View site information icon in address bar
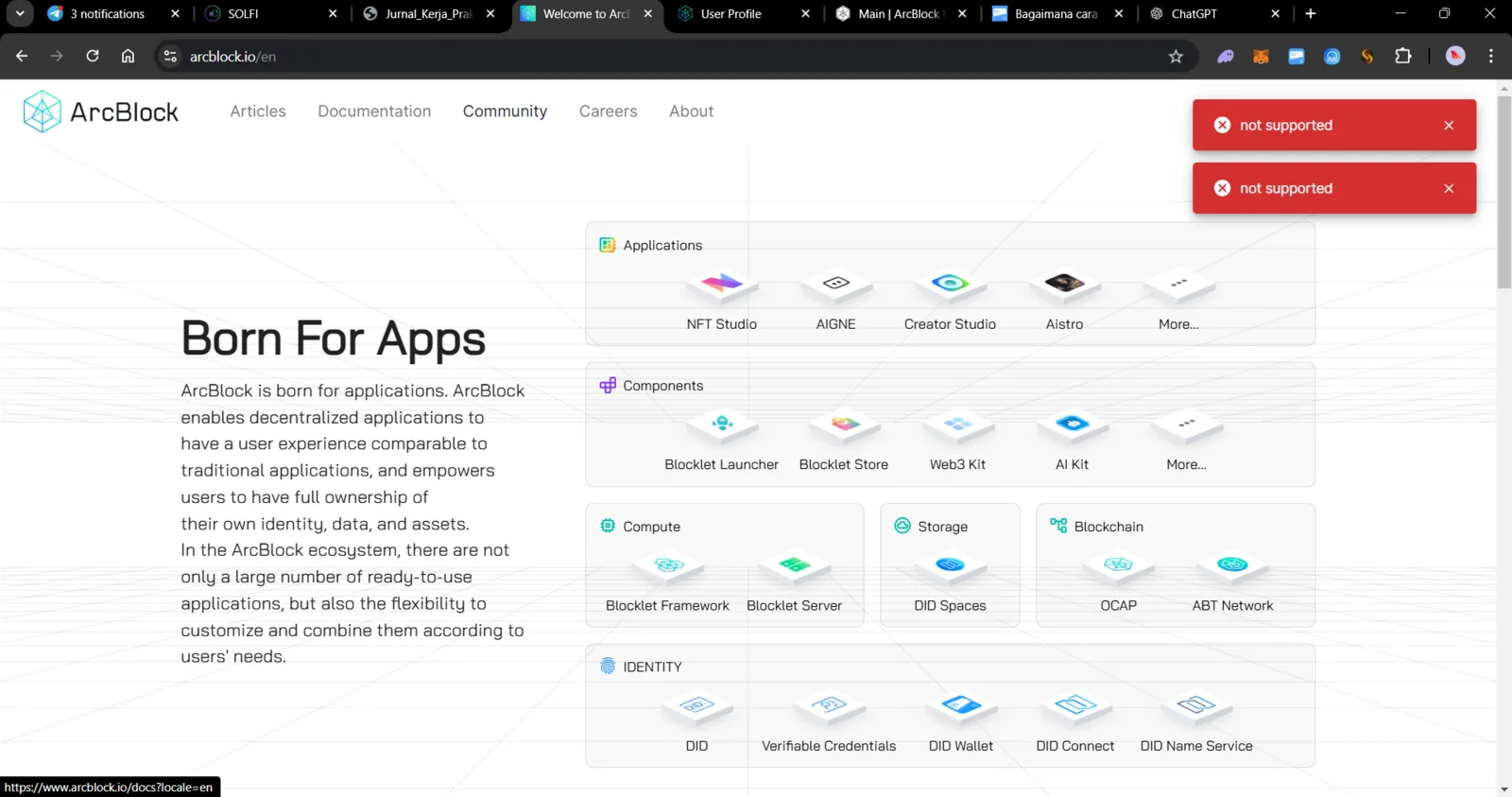1512x797 pixels. click(x=170, y=57)
